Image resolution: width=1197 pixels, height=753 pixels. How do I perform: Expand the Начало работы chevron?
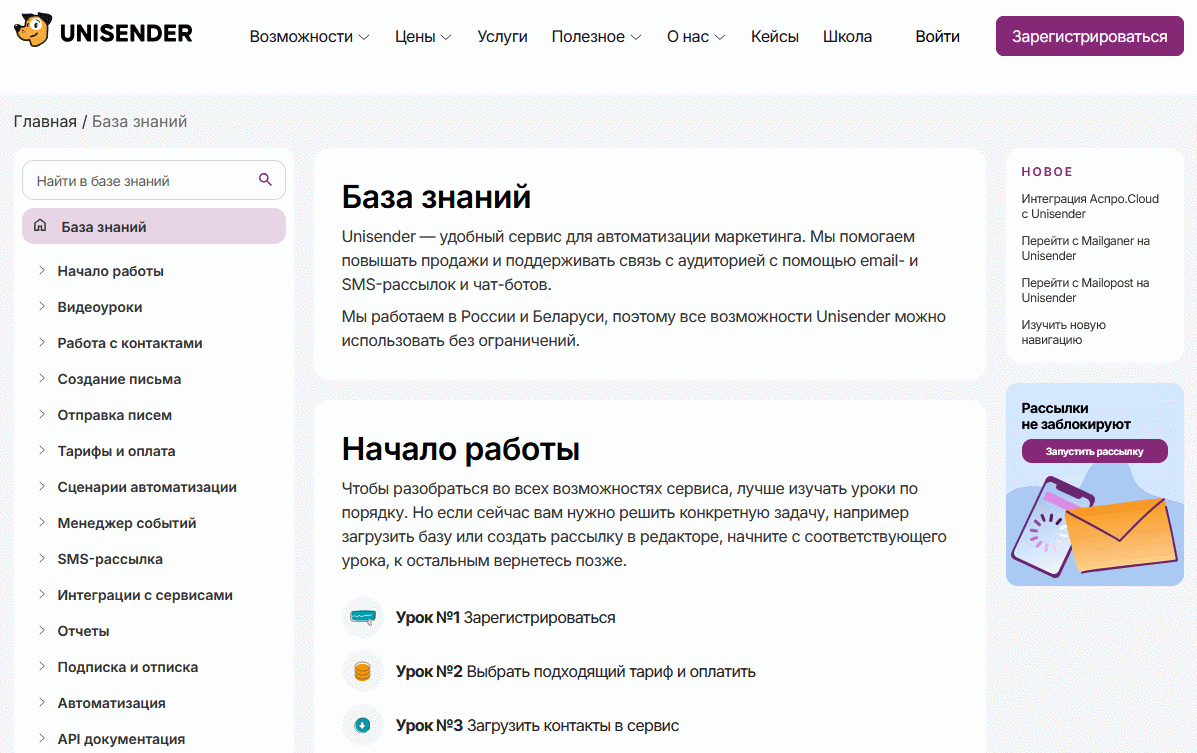(x=42, y=270)
